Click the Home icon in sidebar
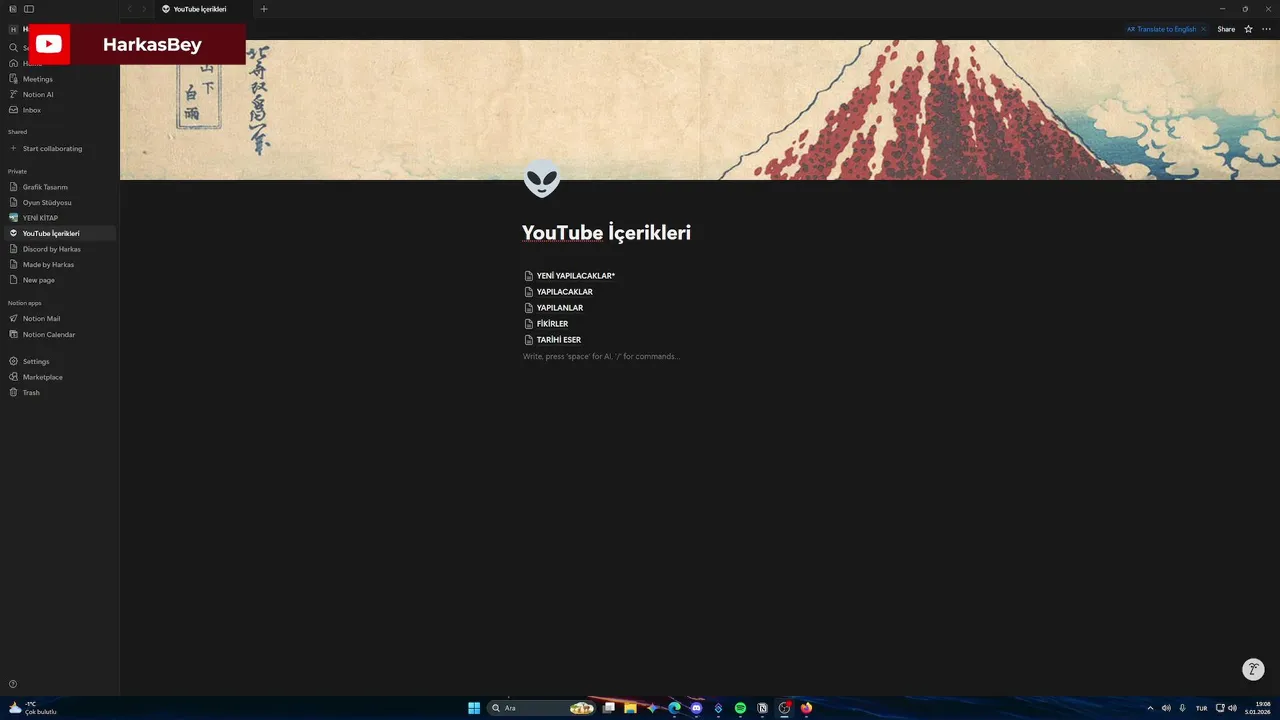 13,63
